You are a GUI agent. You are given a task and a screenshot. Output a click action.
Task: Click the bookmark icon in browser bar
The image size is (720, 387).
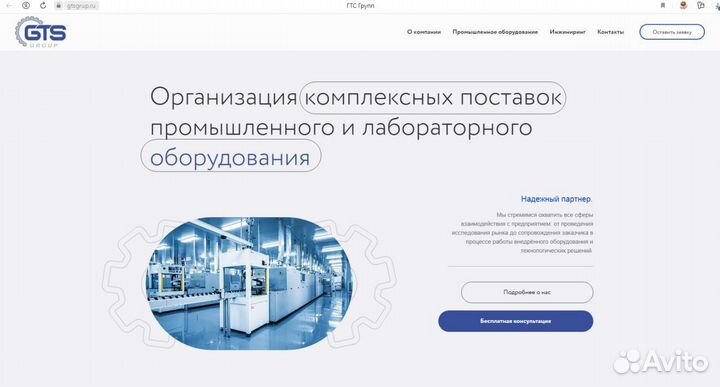(663, 6)
